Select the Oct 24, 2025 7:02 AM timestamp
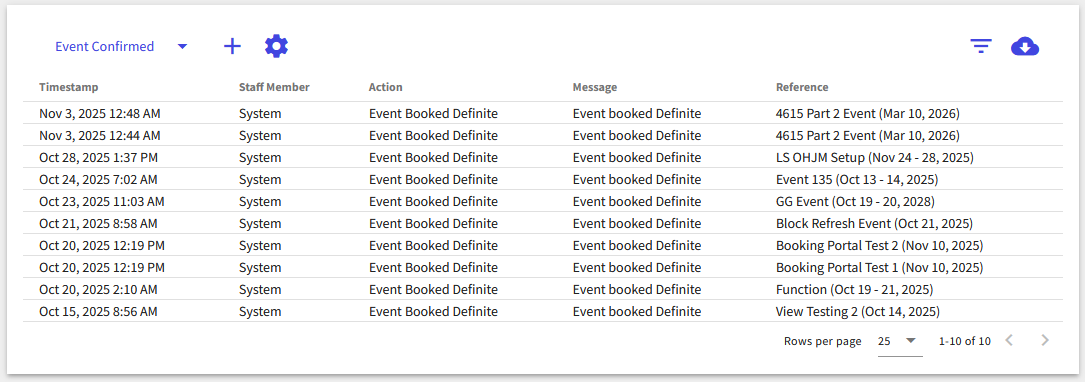Viewport: 1085px width, 382px height. point(98,179)
